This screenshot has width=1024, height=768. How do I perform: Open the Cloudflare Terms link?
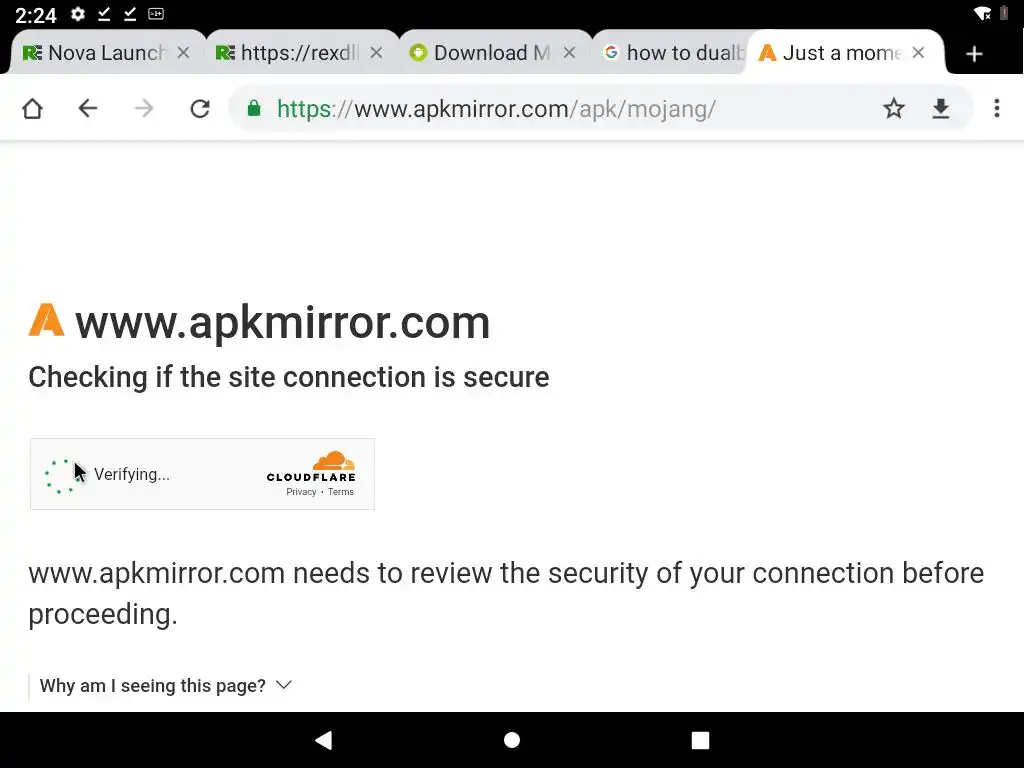click(x=341, y=492)
